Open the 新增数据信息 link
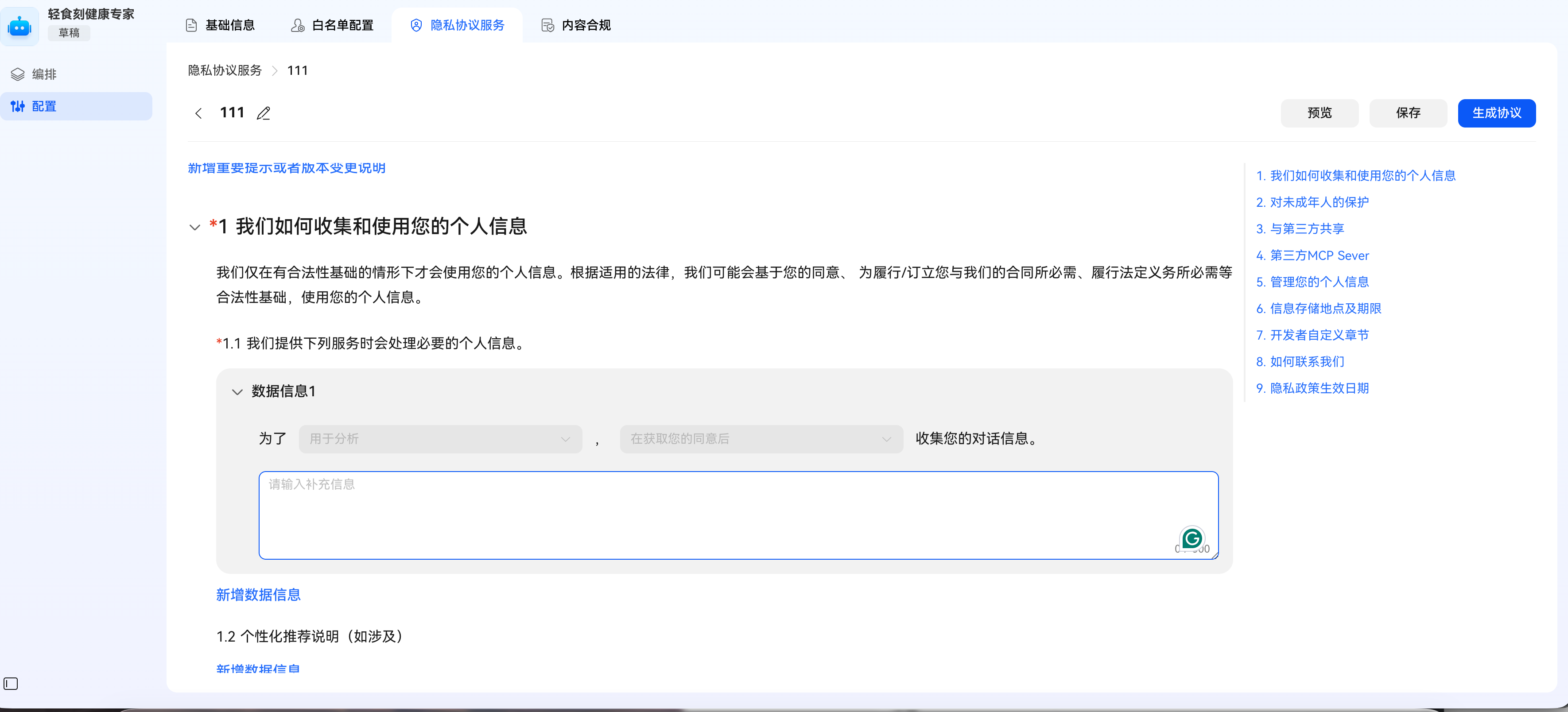The image size is (1568, 712). (257, 595)
